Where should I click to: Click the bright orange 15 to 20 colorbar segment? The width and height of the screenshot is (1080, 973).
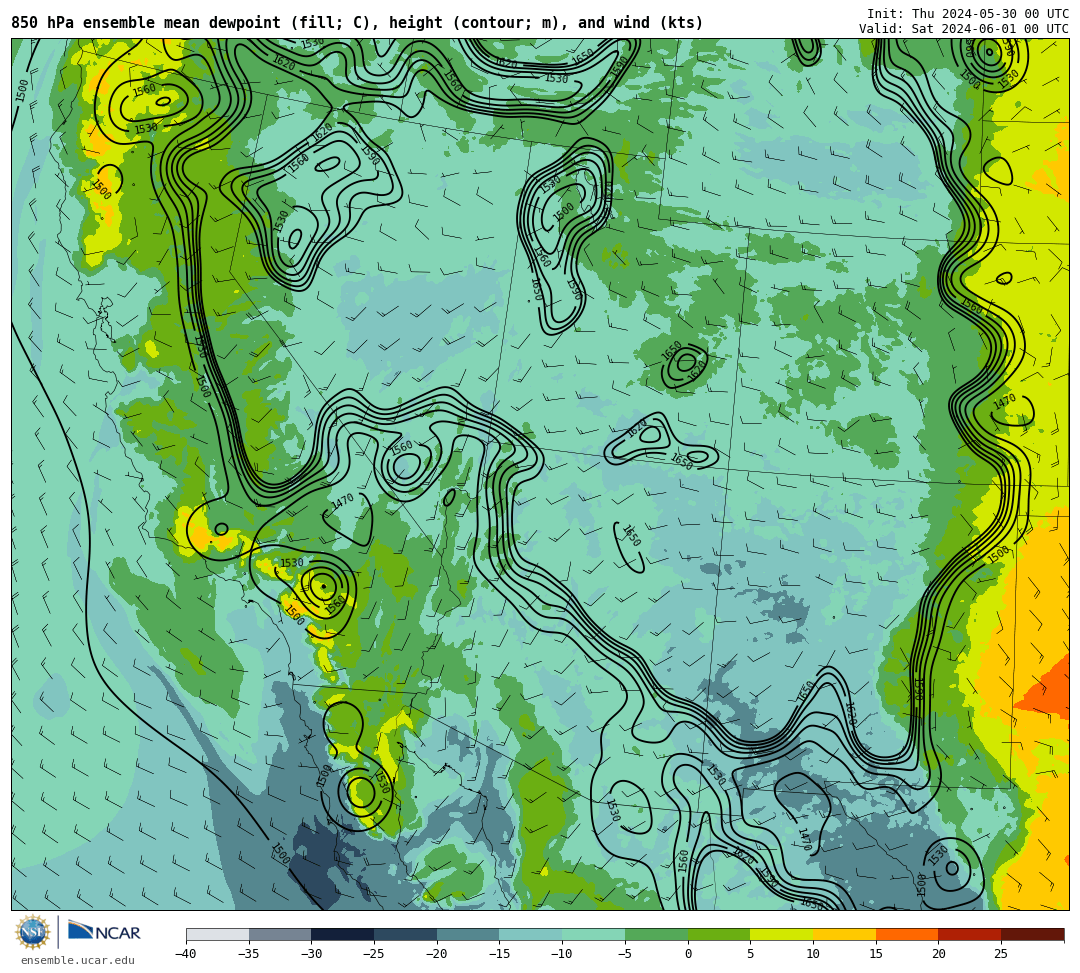tap(906, 934)
